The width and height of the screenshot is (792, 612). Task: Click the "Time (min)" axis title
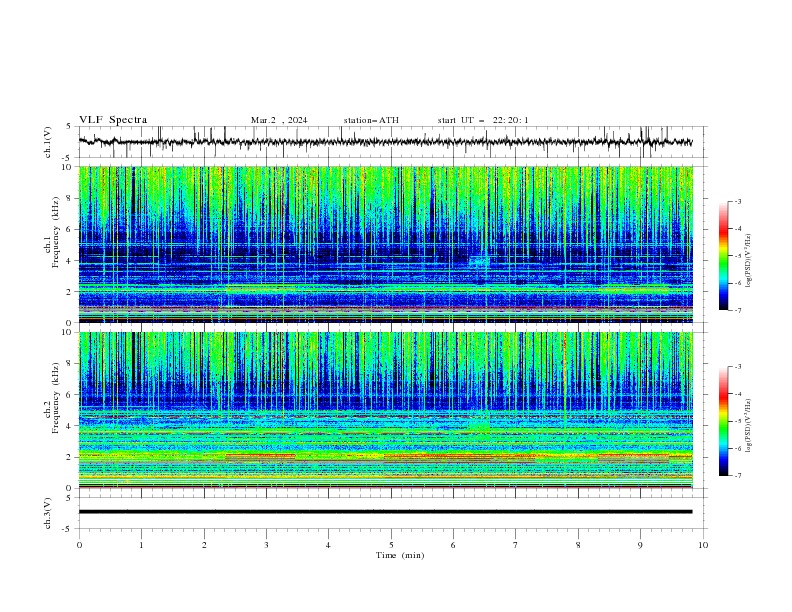coord(400,555)
